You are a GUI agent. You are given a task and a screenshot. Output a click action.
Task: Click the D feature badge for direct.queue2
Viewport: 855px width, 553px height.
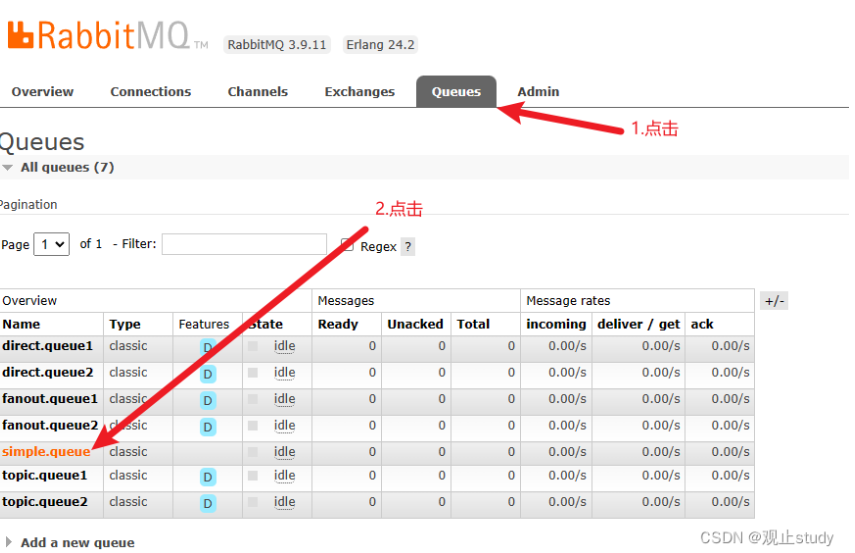[208, 374]
